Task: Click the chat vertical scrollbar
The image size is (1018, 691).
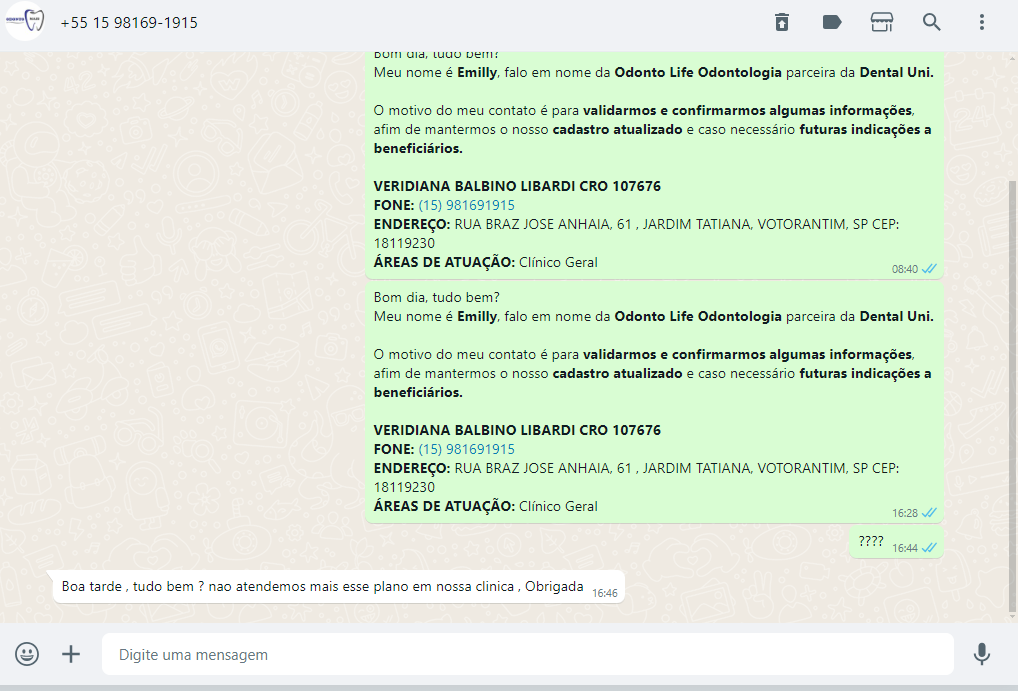Action: point(1012,396)
